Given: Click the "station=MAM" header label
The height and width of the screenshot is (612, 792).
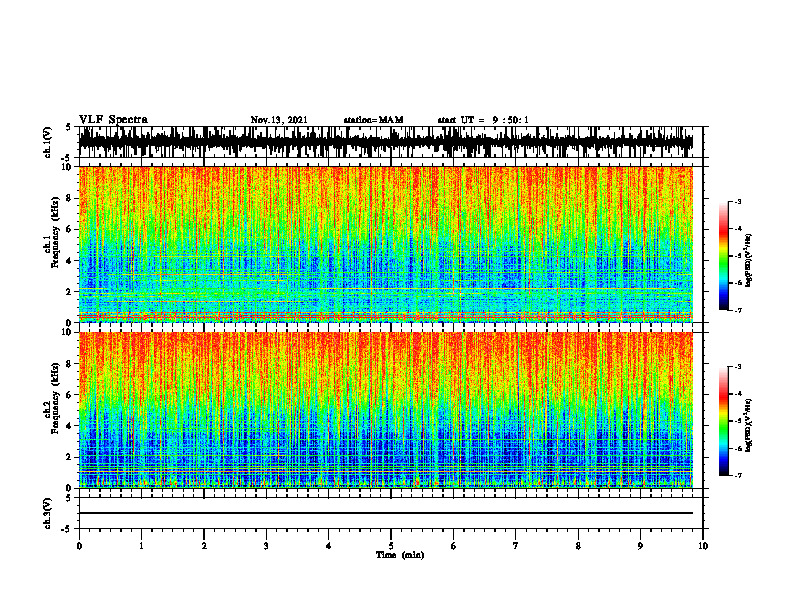Looking at the screenshot, I should (373, 120).
